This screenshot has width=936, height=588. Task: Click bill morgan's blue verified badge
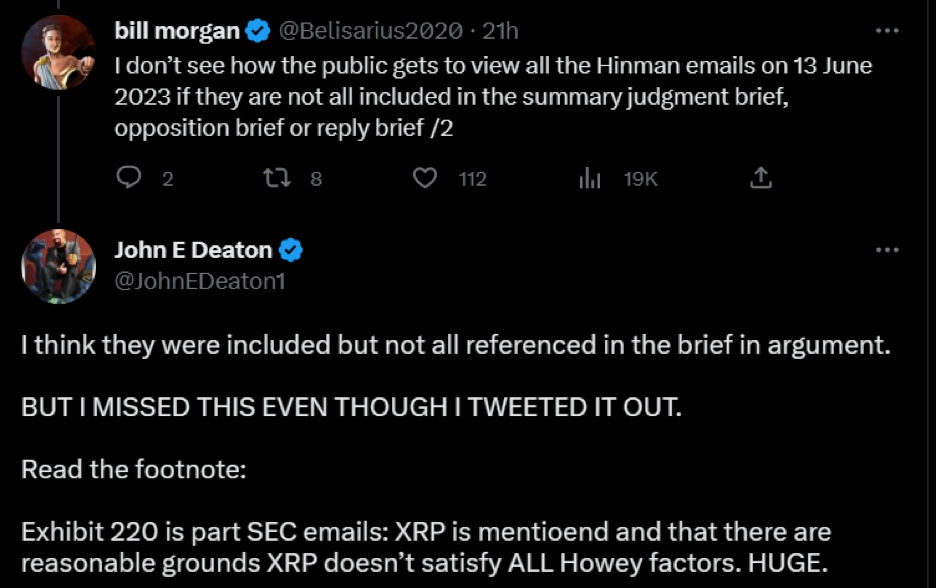click(x=258, y=32)
